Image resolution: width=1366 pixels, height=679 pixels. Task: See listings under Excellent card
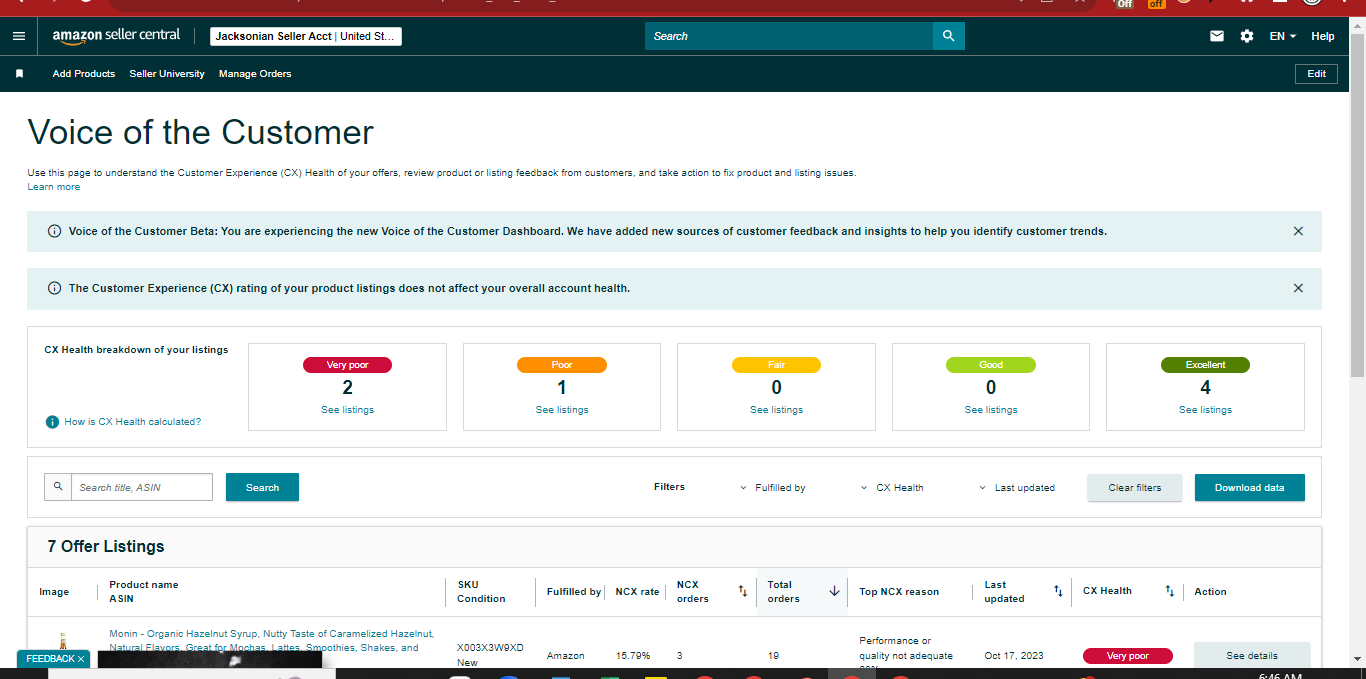tap(1205, 410)
